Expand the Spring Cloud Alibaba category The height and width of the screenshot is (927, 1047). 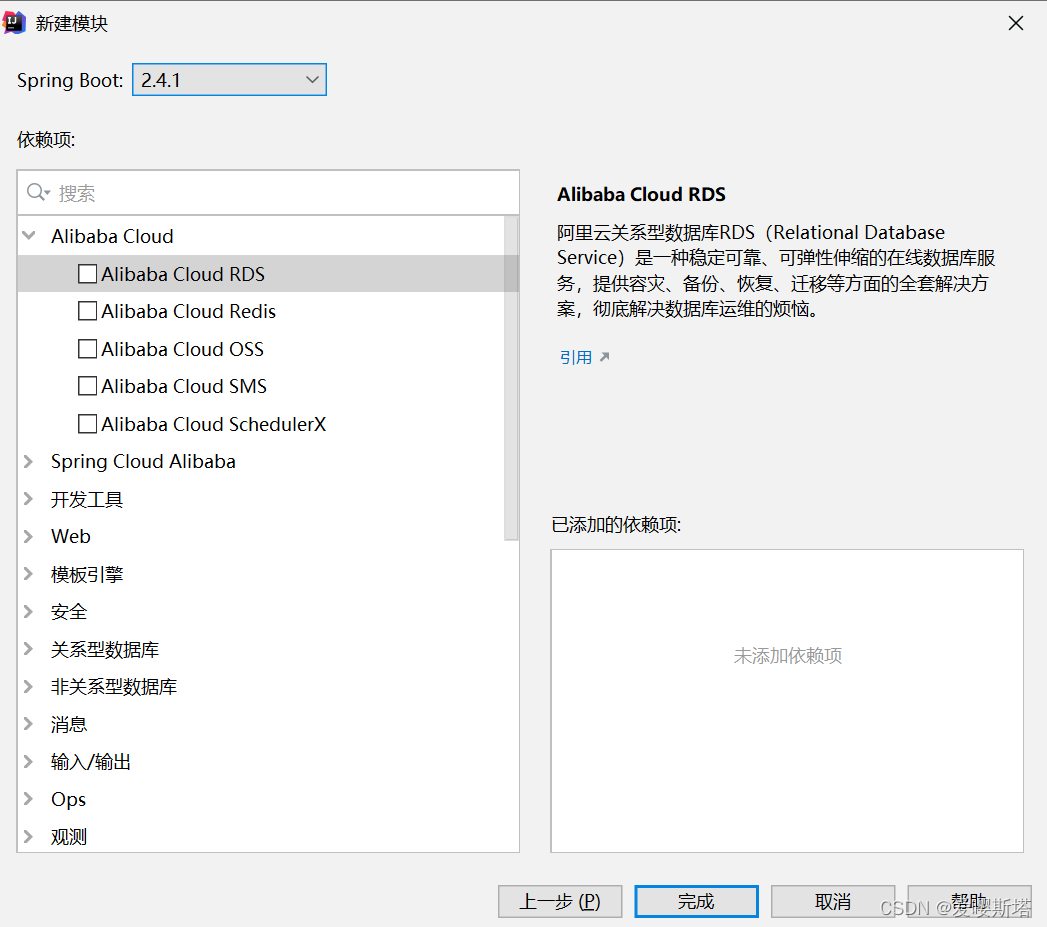(x=29, y=461)
